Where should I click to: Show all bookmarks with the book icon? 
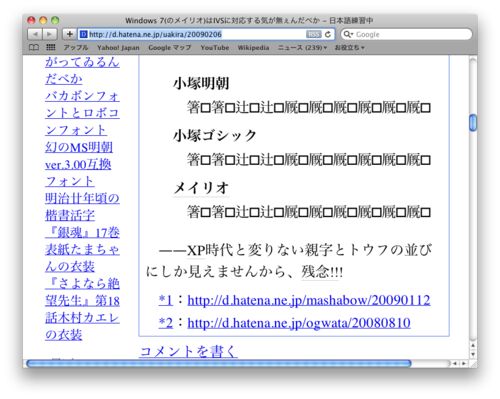[34, 48]
